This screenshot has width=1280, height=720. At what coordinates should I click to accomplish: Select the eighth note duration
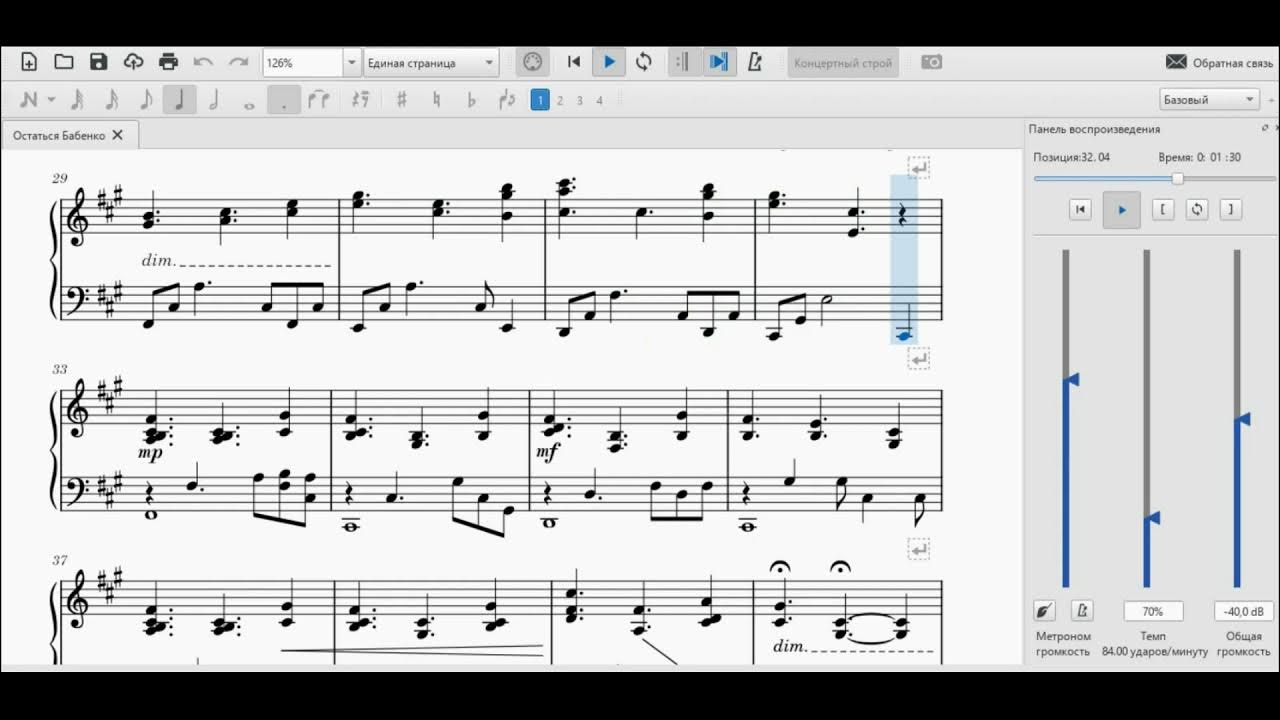pos(146,99)
